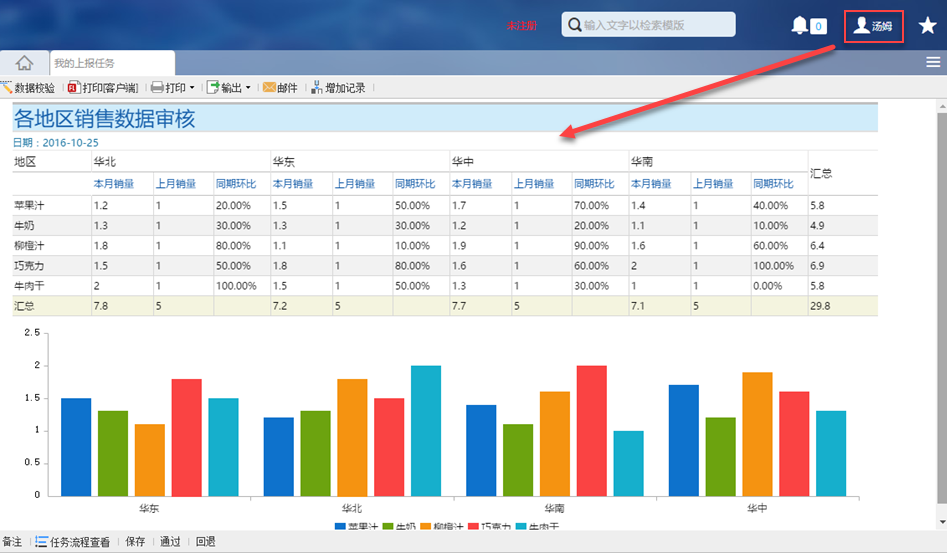
Task: Click scrollbar up arrow
Action: (942, 106)
